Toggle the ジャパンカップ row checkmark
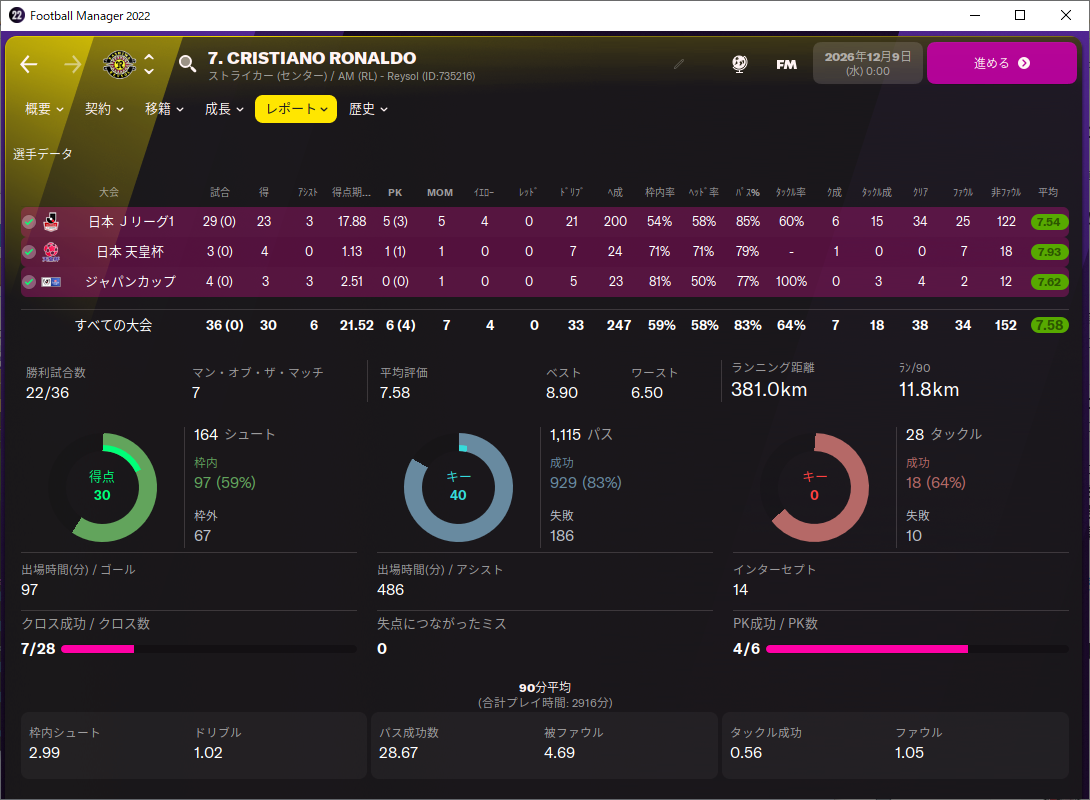This screenshot has height=800, width=1090. click(29, 281)
